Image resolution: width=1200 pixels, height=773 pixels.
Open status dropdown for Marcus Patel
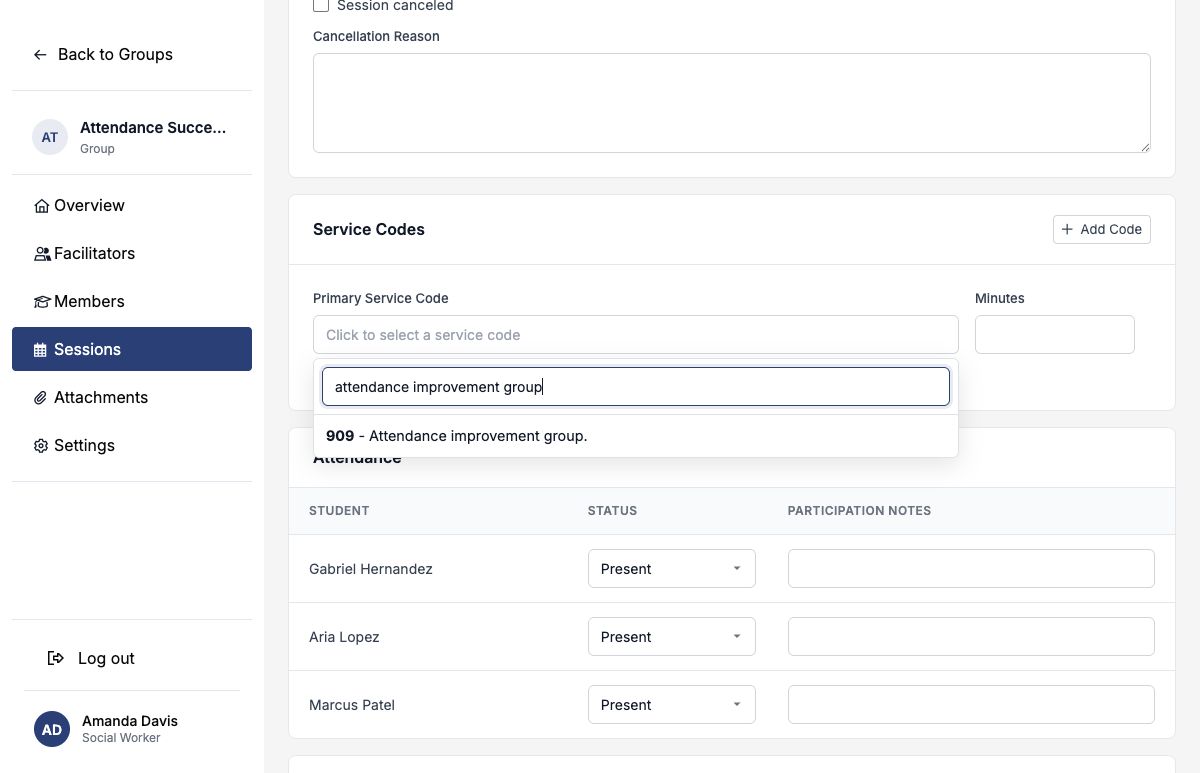pos(672,705)
